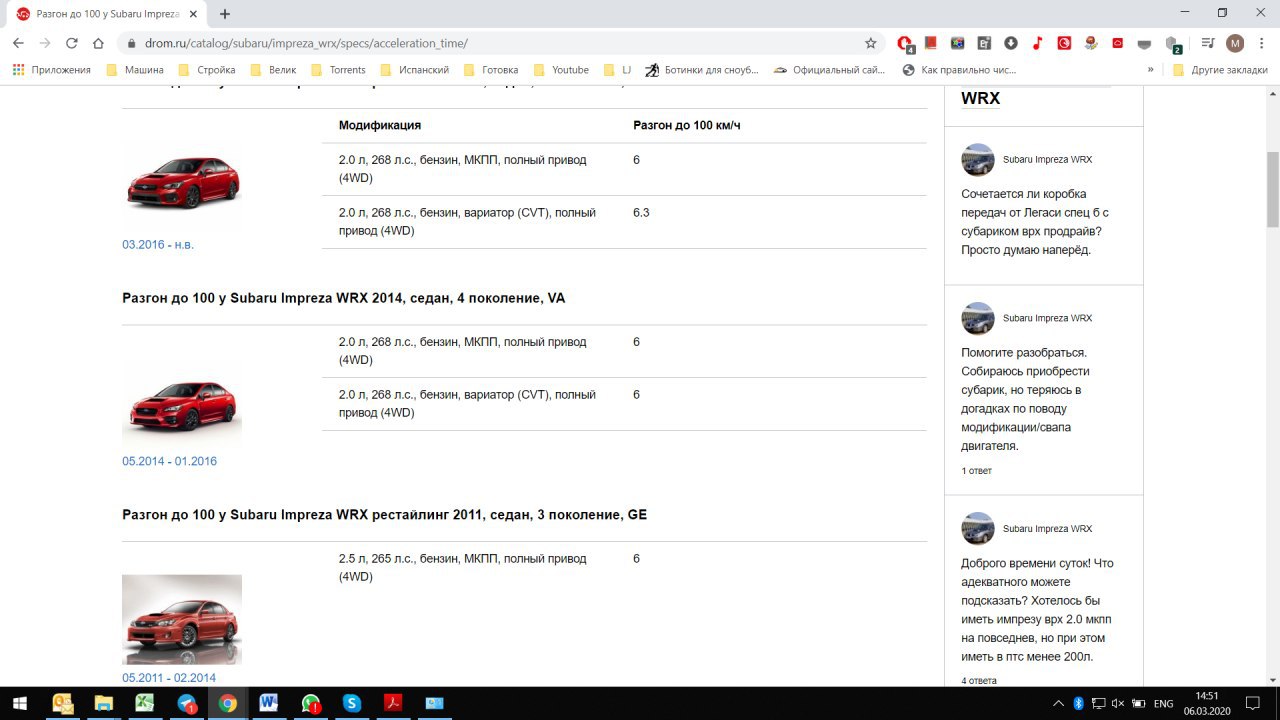Open the Готовка bookmarks folder
Viewport: 1280px width, 720px height.
click(x=491, y=70)
